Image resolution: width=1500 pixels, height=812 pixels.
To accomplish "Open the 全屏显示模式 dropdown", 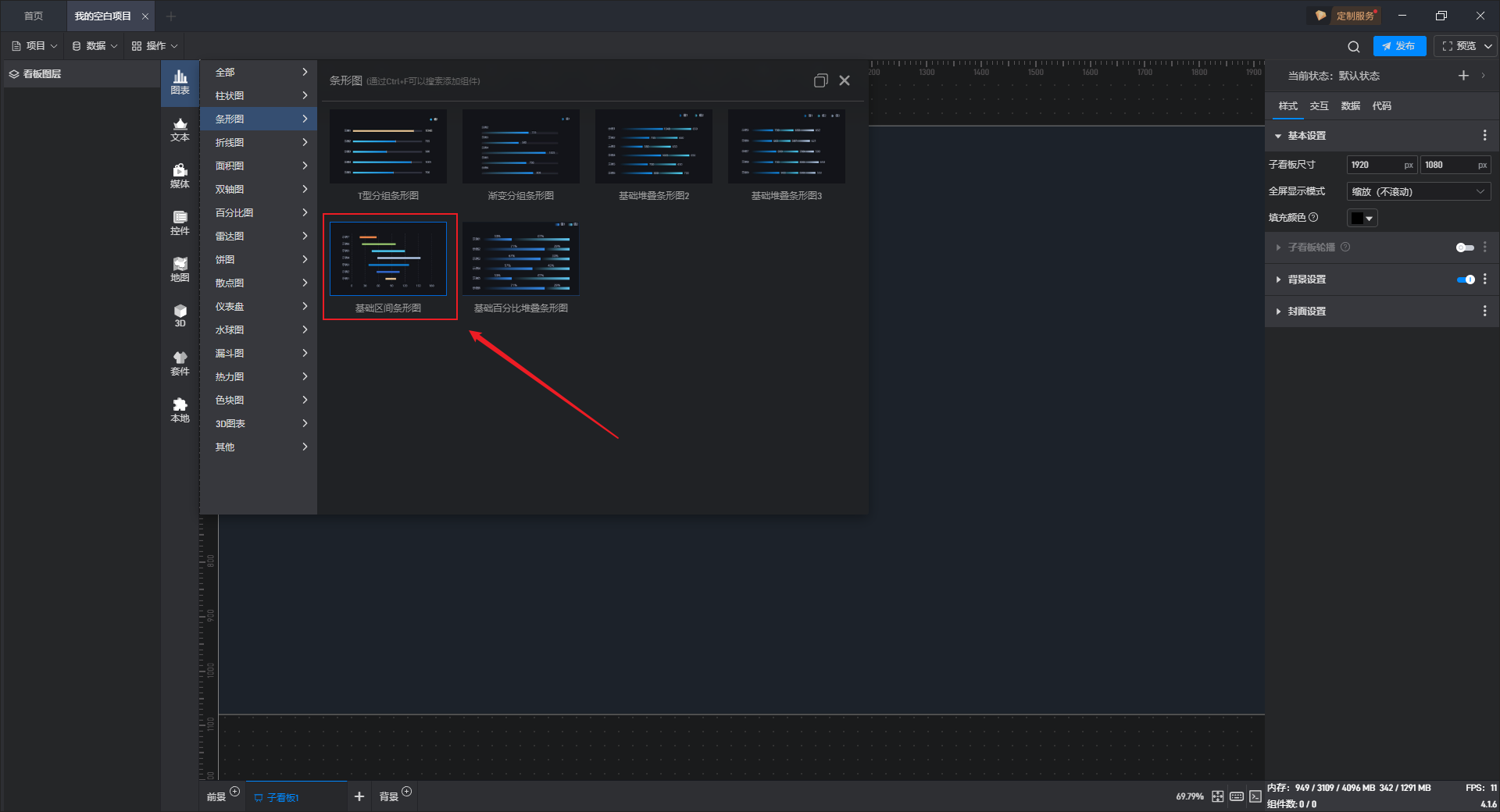I will point(1418,191).
